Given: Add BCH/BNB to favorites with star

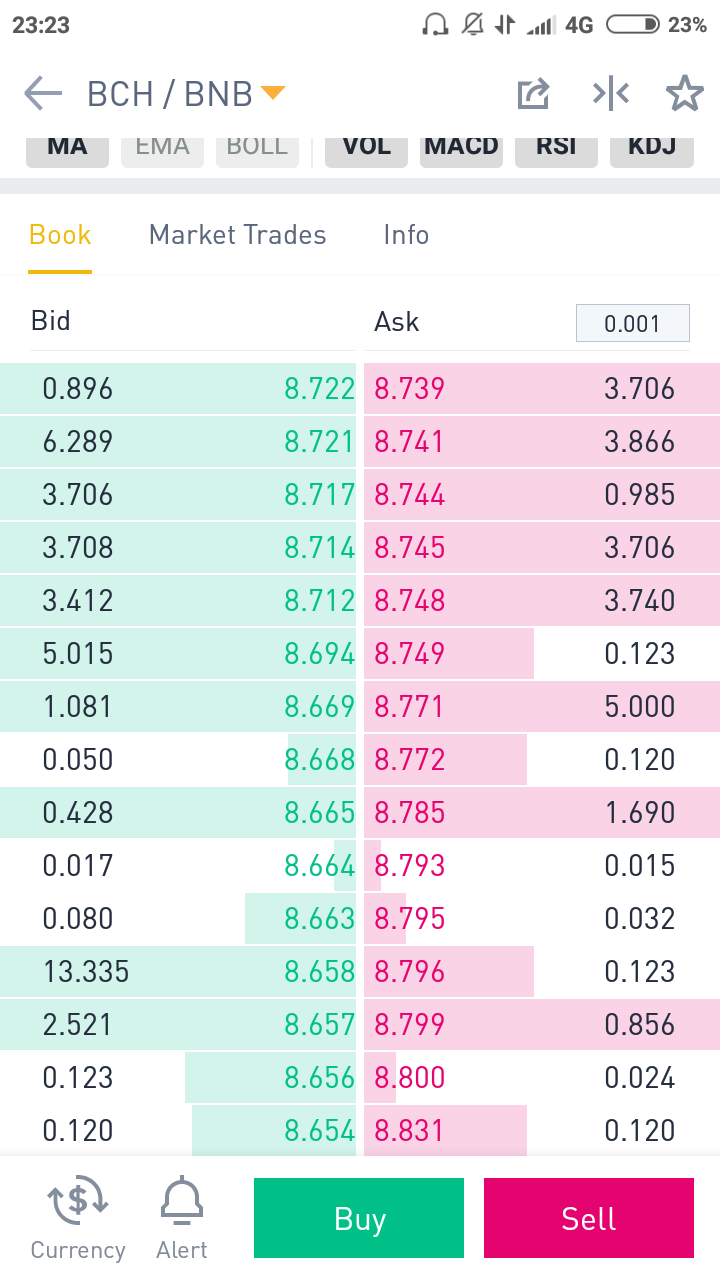Looking at the screenshot, I should (x=685, y=94).
